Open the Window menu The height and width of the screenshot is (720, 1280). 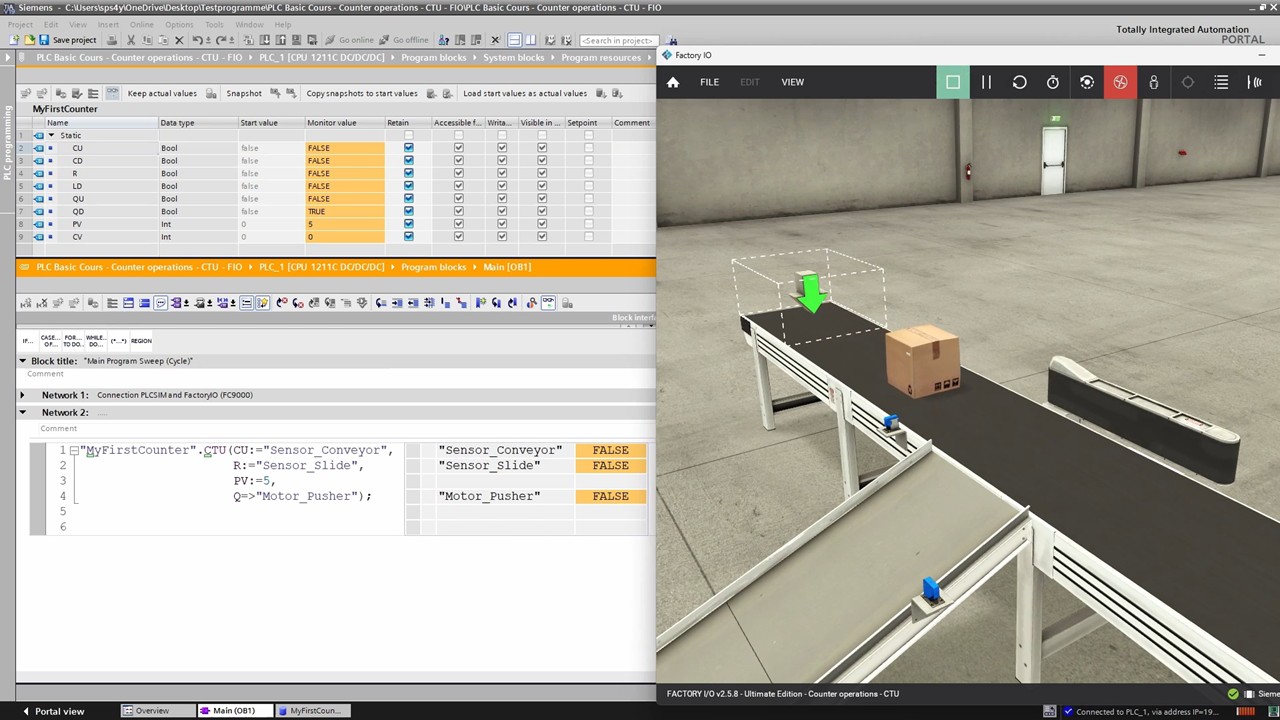(249, 24)
